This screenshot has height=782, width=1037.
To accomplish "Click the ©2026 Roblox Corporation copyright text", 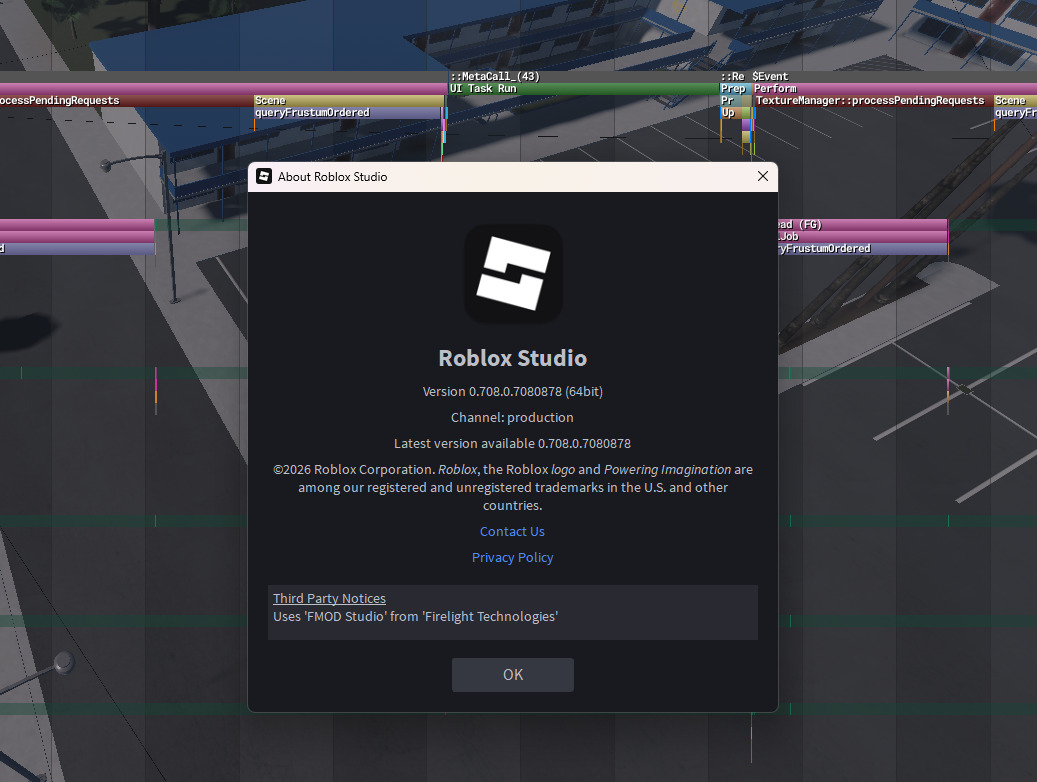I will click(513, 487).
